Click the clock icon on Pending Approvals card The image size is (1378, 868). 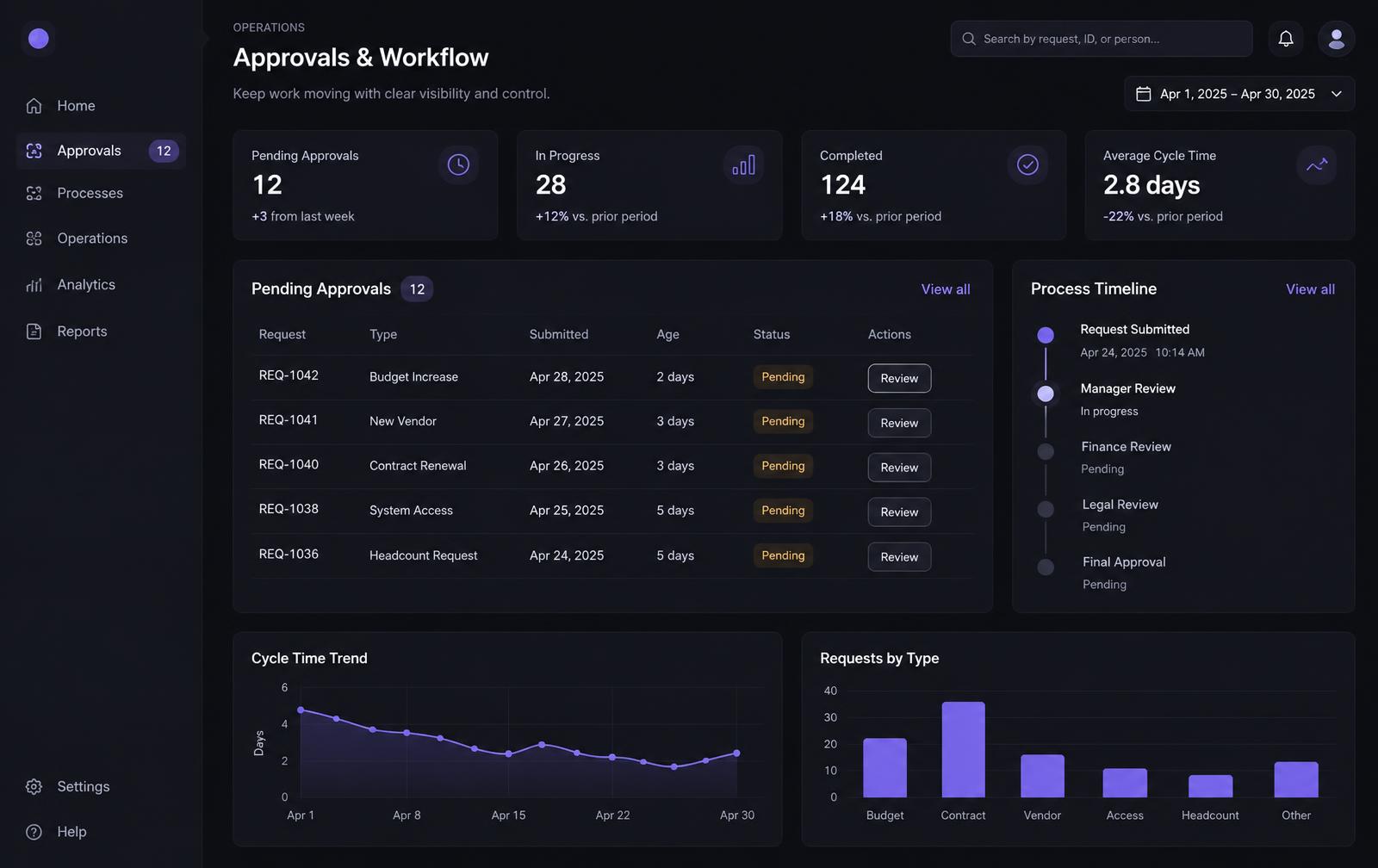tap(458, 164)
